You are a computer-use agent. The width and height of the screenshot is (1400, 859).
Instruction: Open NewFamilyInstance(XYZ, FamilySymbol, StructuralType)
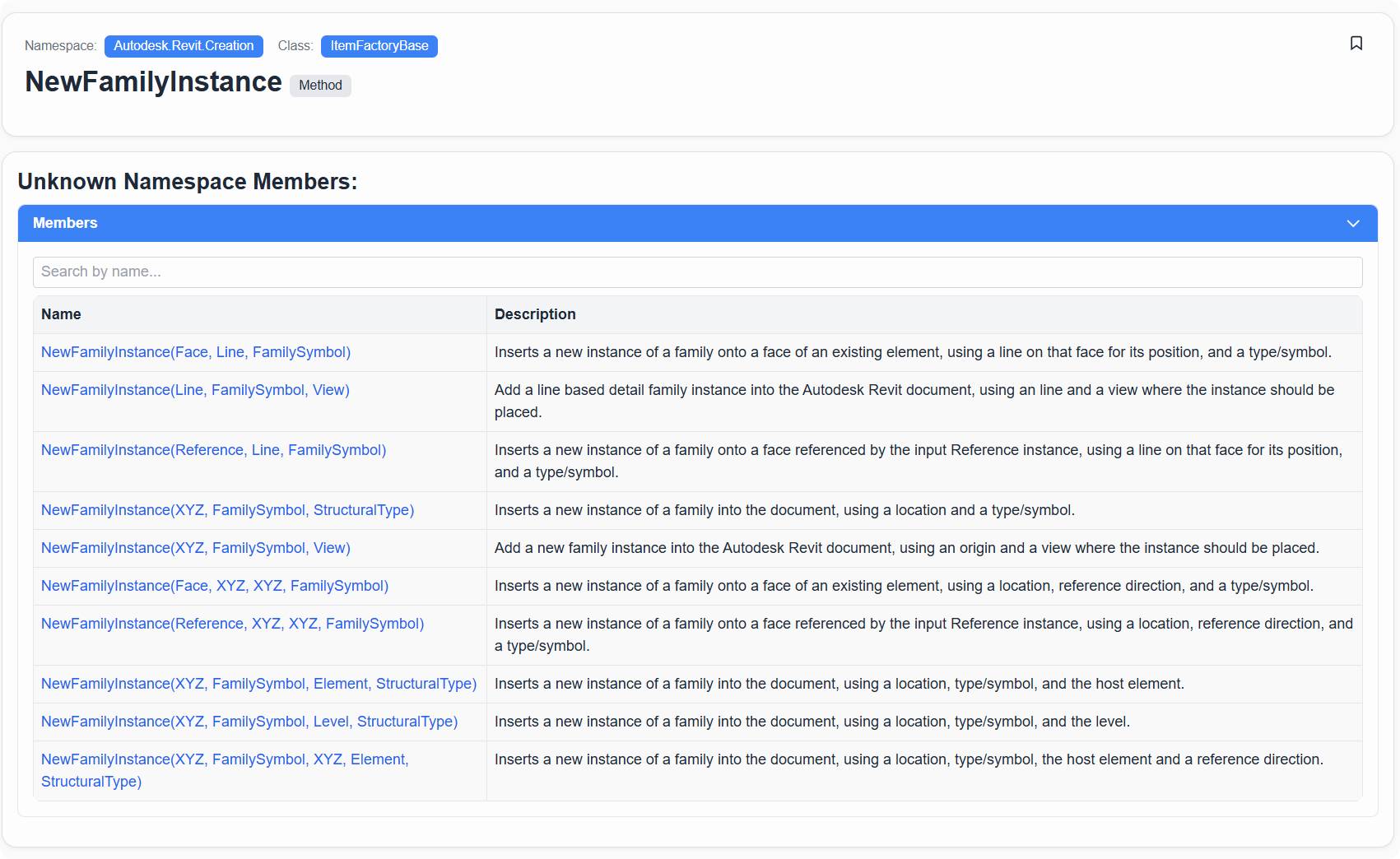(x=228, y=510)
